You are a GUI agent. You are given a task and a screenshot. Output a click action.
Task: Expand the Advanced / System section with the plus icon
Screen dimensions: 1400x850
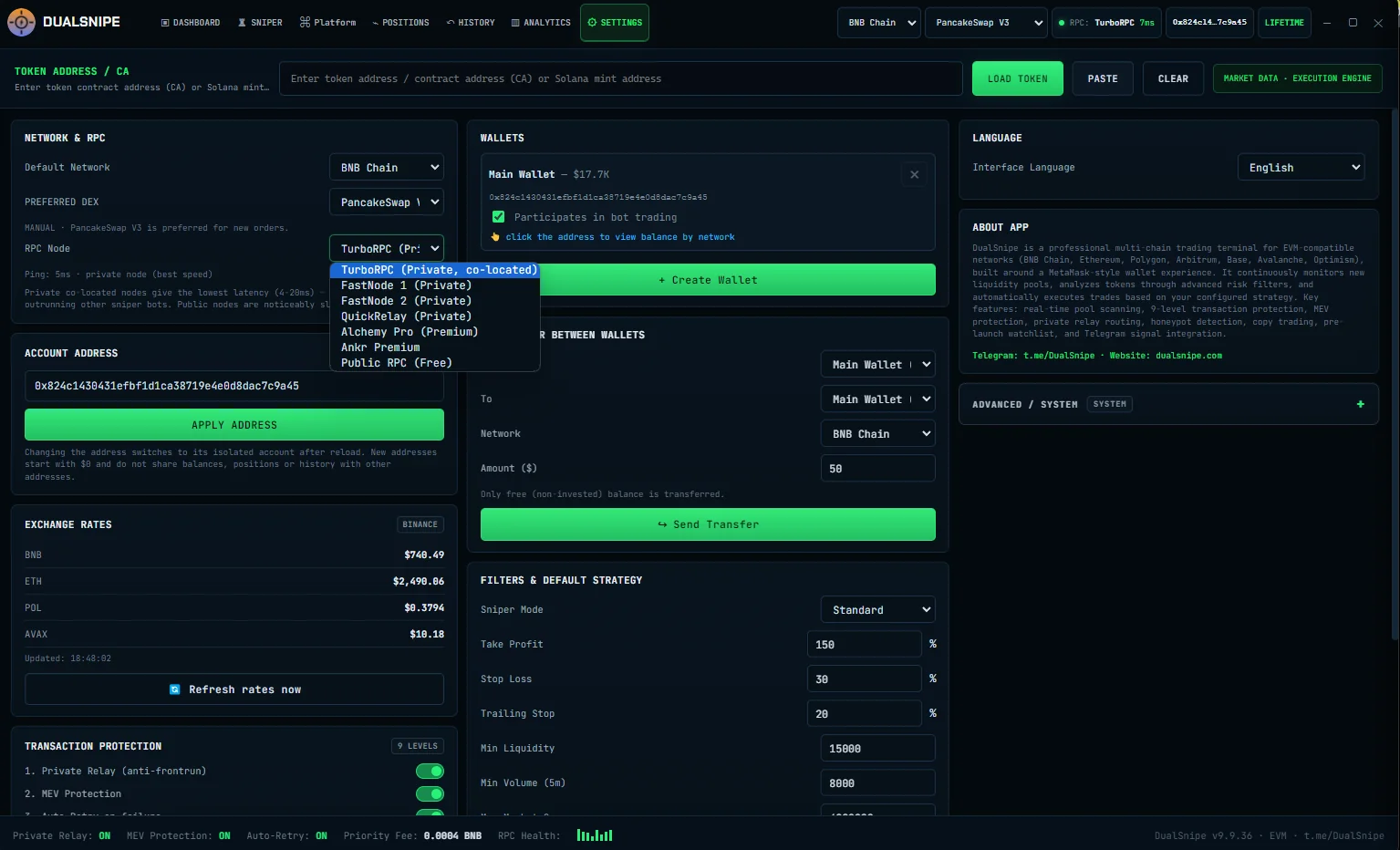(1360, 404)
